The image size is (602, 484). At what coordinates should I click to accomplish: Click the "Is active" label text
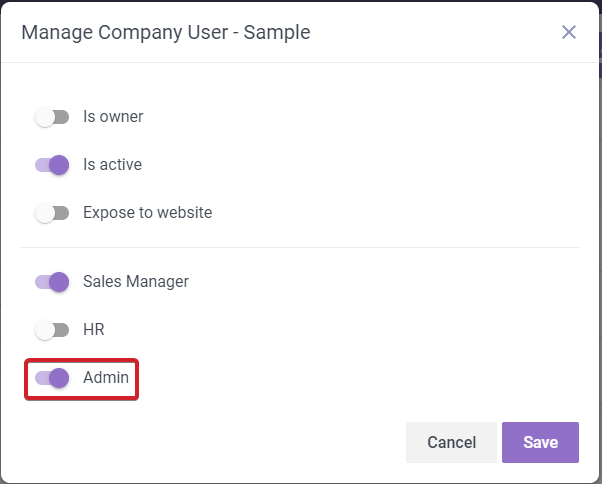tap(112, 165)
